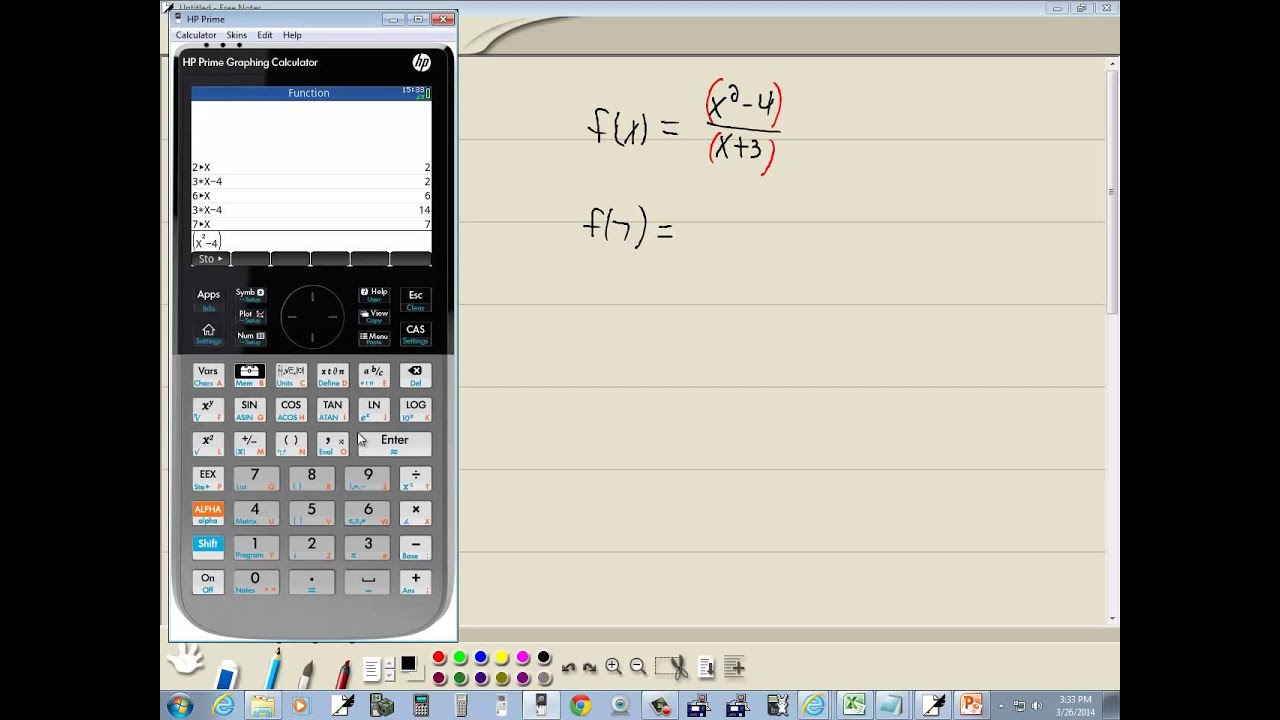Pick the red pen color
The height and width of the screenshot is (720, 1280).
439,658
